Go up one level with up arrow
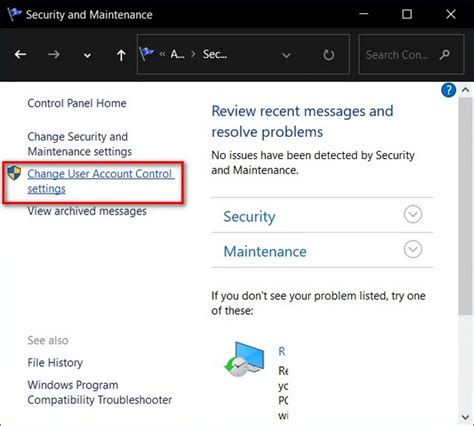The height and width of the screenshot is (426, 474). pyautogui.click(x=121, y=55)
